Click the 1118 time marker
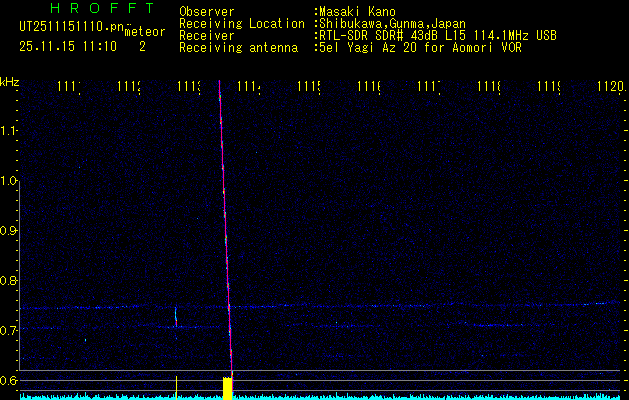Screen dimensions: 629x400 (488, 88)
